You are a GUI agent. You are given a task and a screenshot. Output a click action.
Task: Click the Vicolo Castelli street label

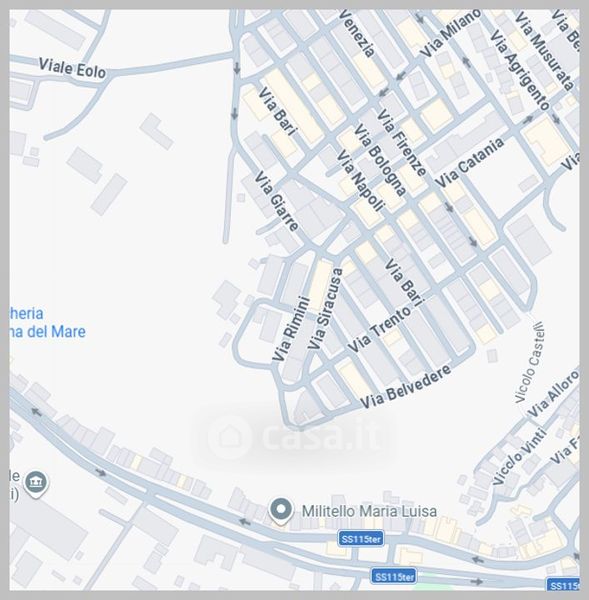tap(530, 362)
